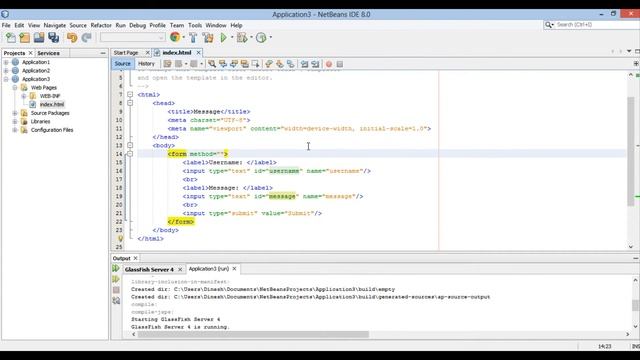Image resolution: width=640 pixels, height=360 pixels.
Task: Click the New Project toolbar icon
Action: coord(24,38)
